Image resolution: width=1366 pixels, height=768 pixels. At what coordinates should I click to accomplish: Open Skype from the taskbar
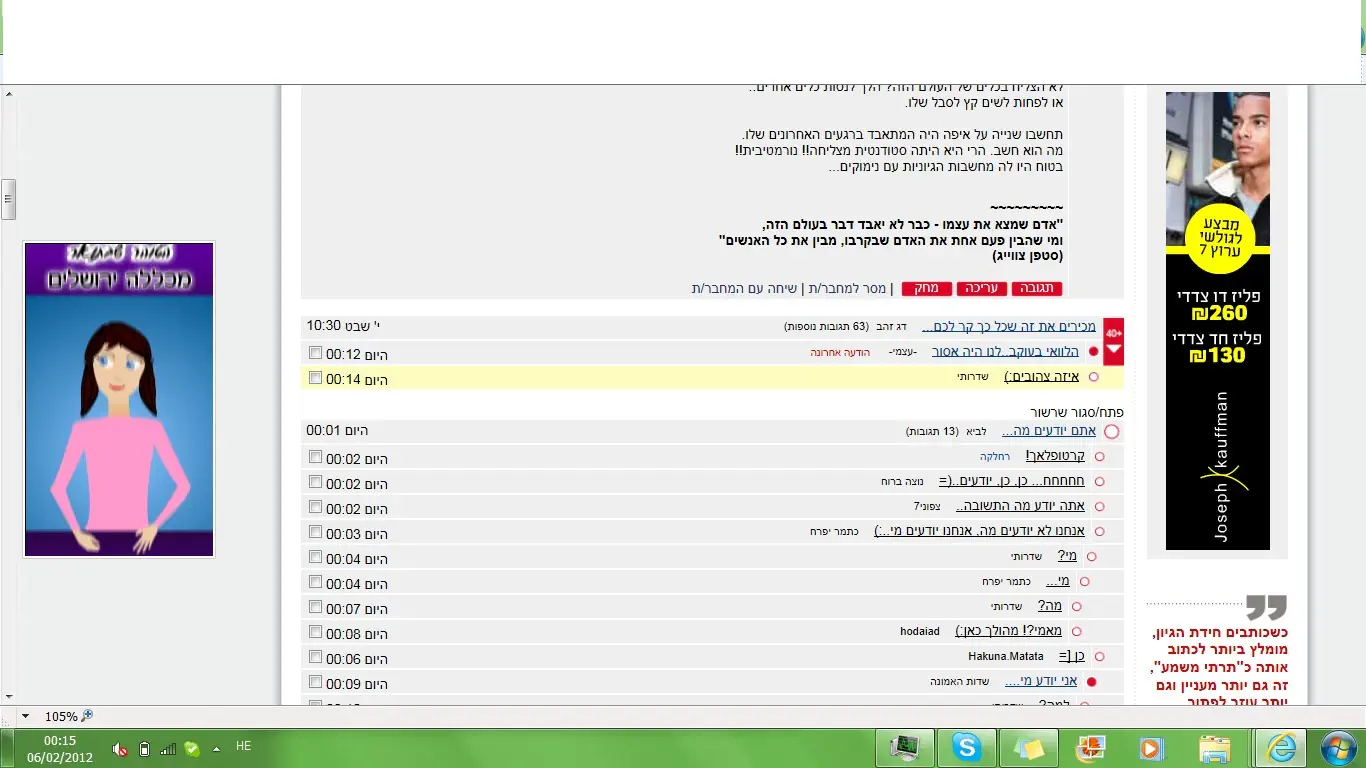(x=966, y=748)
